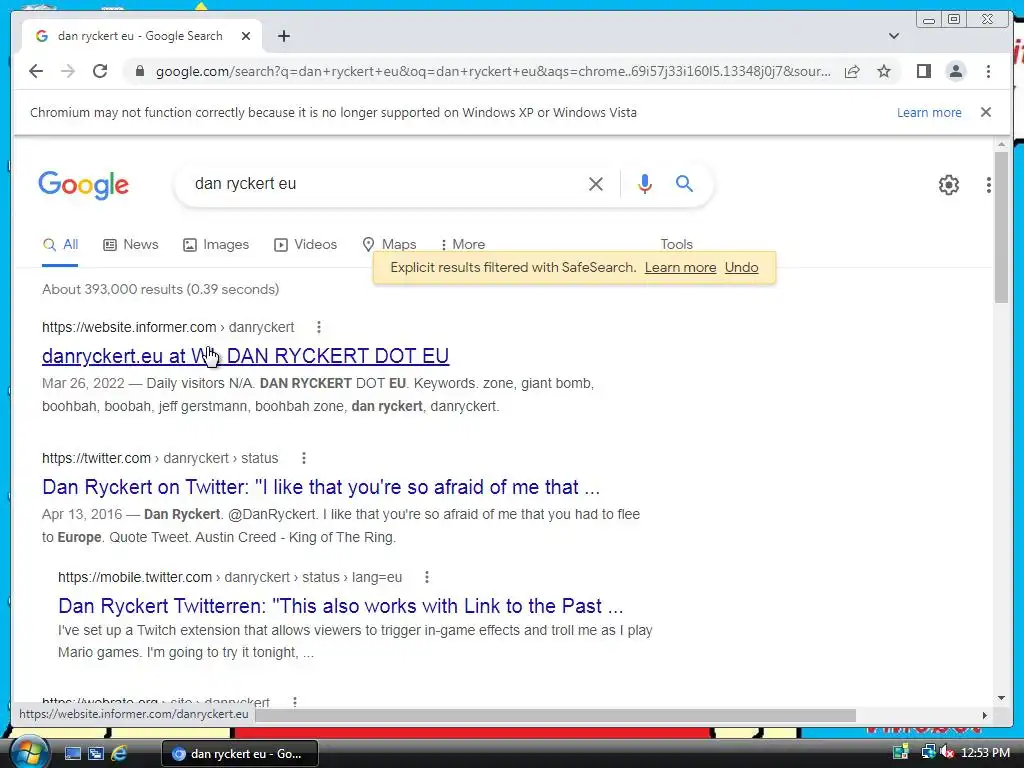This screenshot has width=1024, height=768.
Task: Open SafeSearch Learn more link
Action: click(x=680, y=268)
